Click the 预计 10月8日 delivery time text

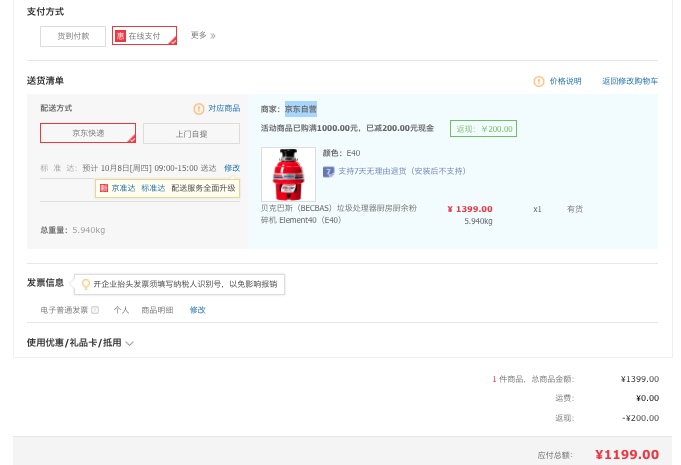(149, 168)
